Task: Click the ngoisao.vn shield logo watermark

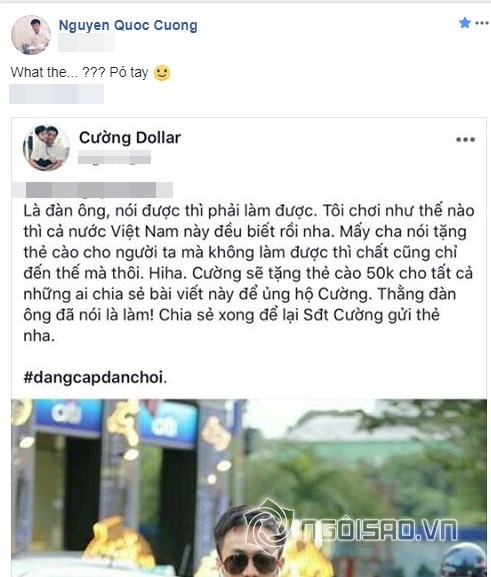Action: (x=269, y=525)
